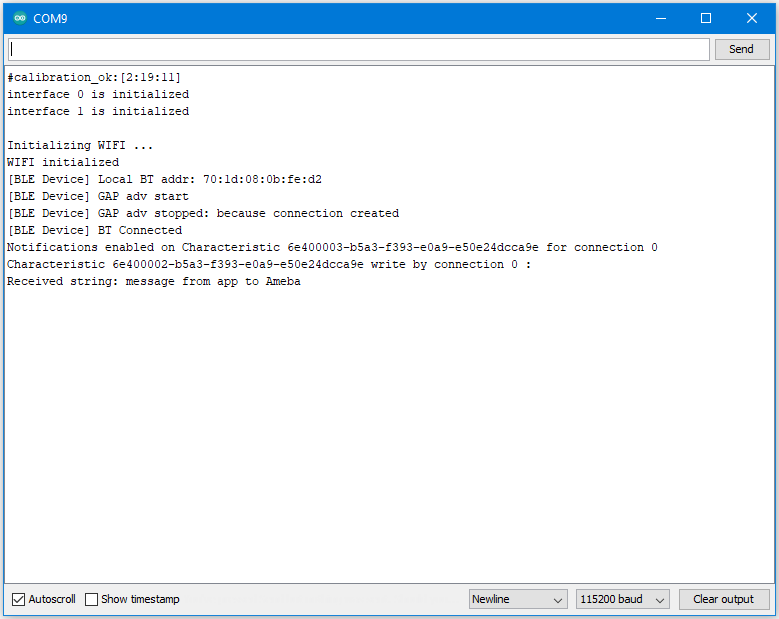Click the Arduino icon in title bar
Viewport: 779px width, 619px height.
click(x=20, y=18)
